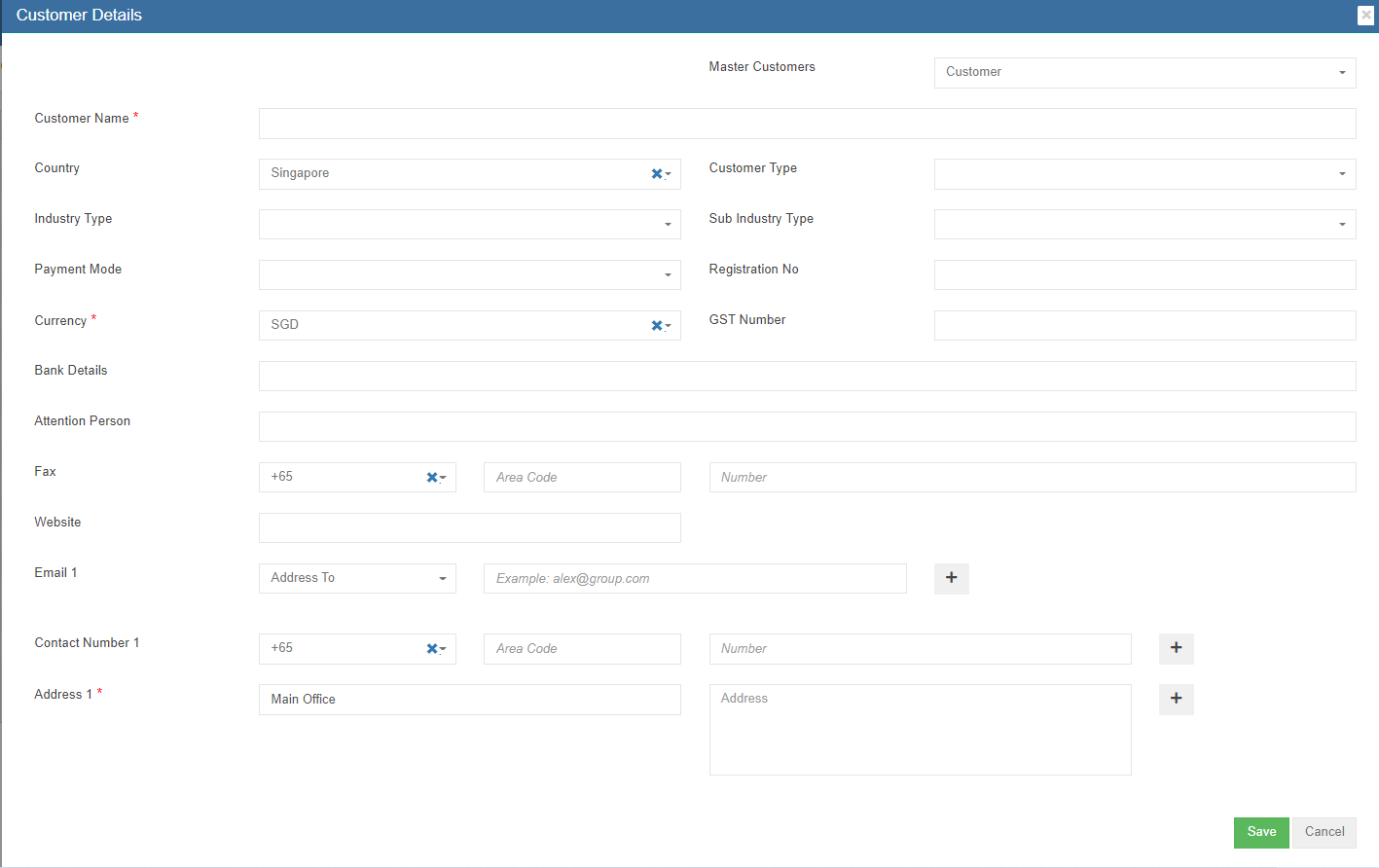1379x868 pixels.
Task: Save the customer details
Action: pyautogui.click(x=1260, y=832)
